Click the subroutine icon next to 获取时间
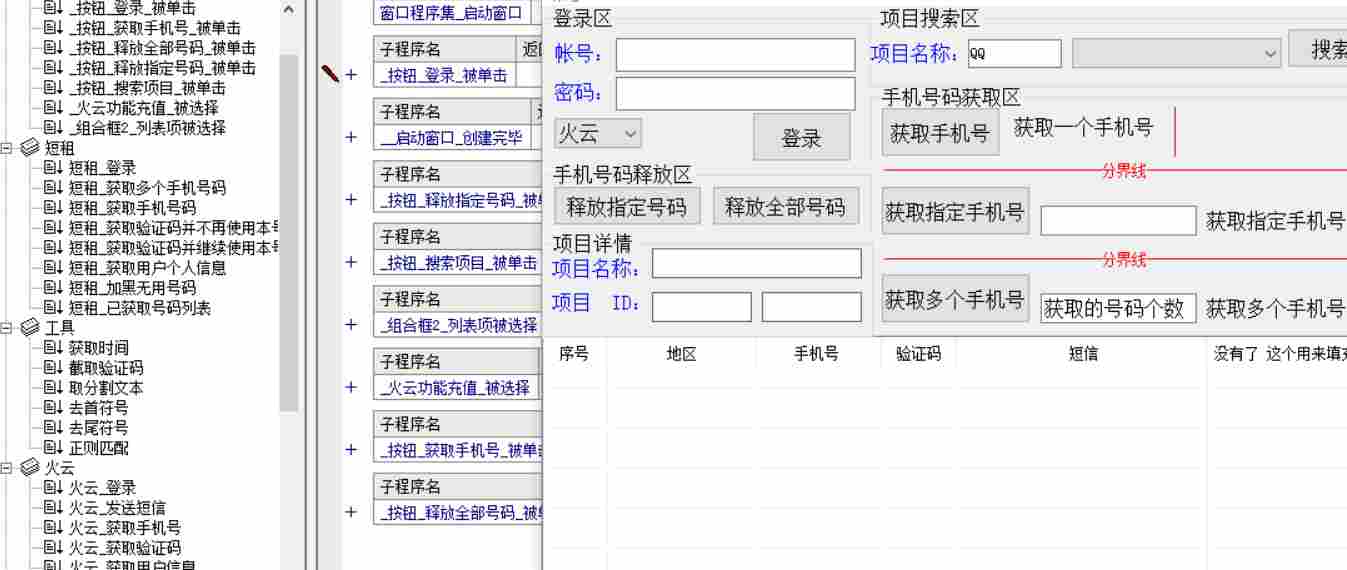Viewport: 1347px width, 570px height. (53, 348)
